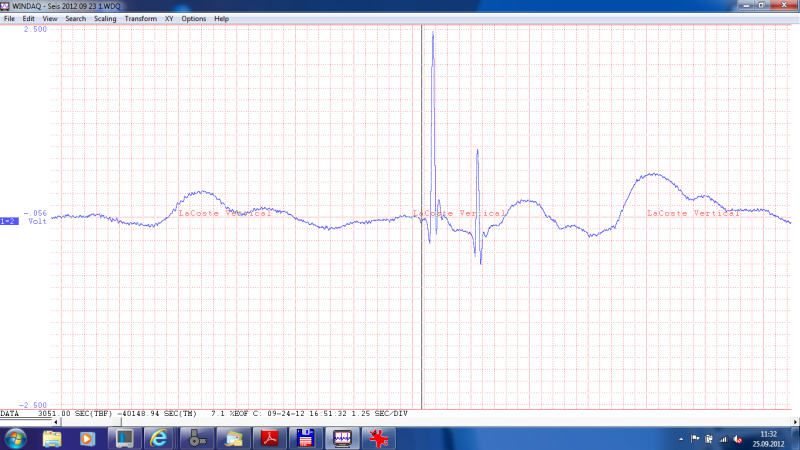The height and width of the screenshot is (450, 800).
Task: Open Windows Explorer from the taskbar
Action: 52,439
